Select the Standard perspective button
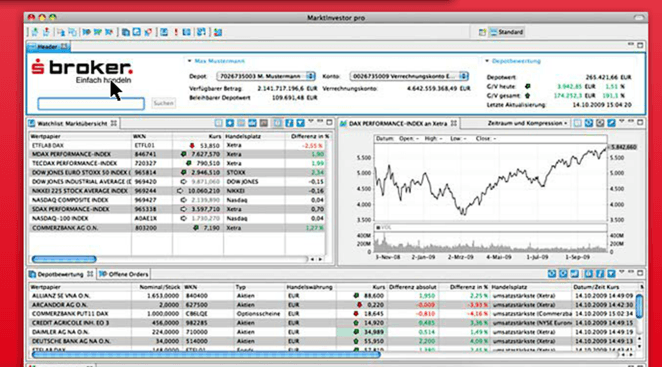The width and height of the screenshot is (663, 368). pos(507,32)
